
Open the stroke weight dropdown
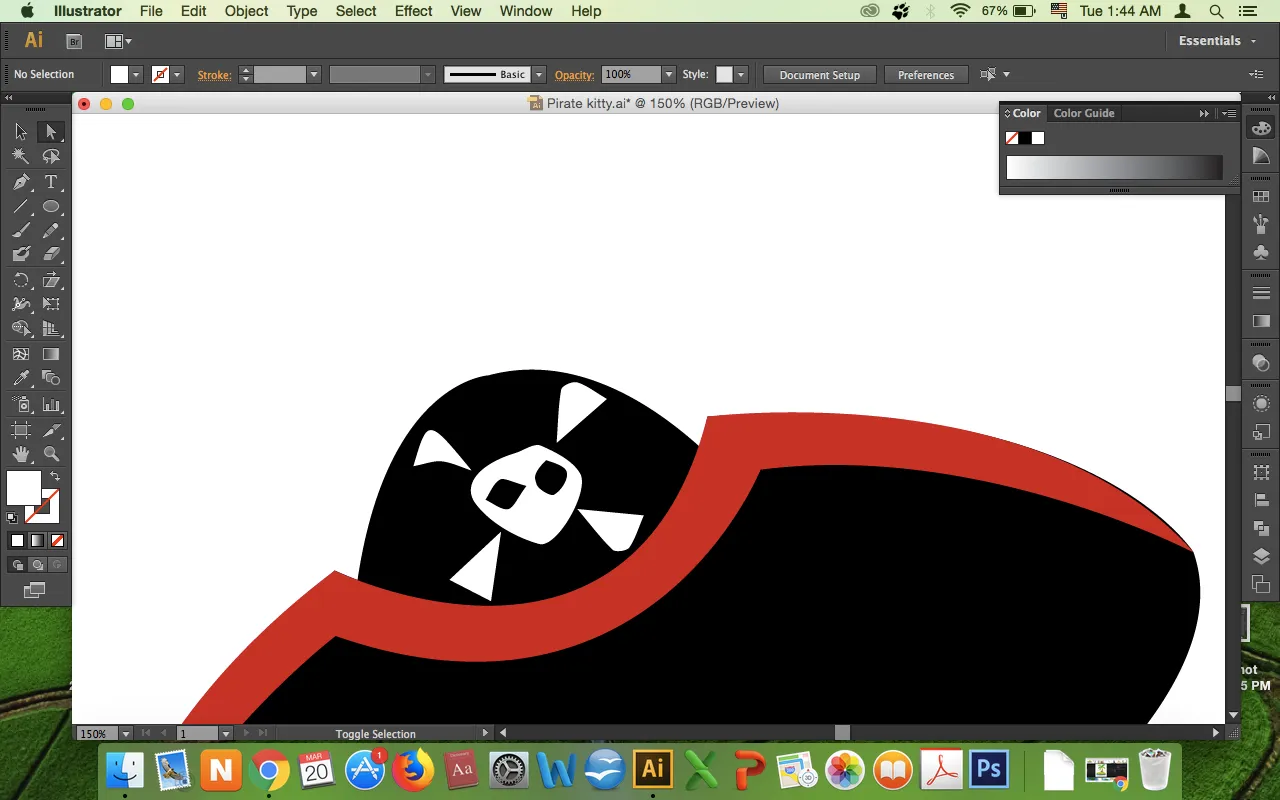[x=313, y=75]
